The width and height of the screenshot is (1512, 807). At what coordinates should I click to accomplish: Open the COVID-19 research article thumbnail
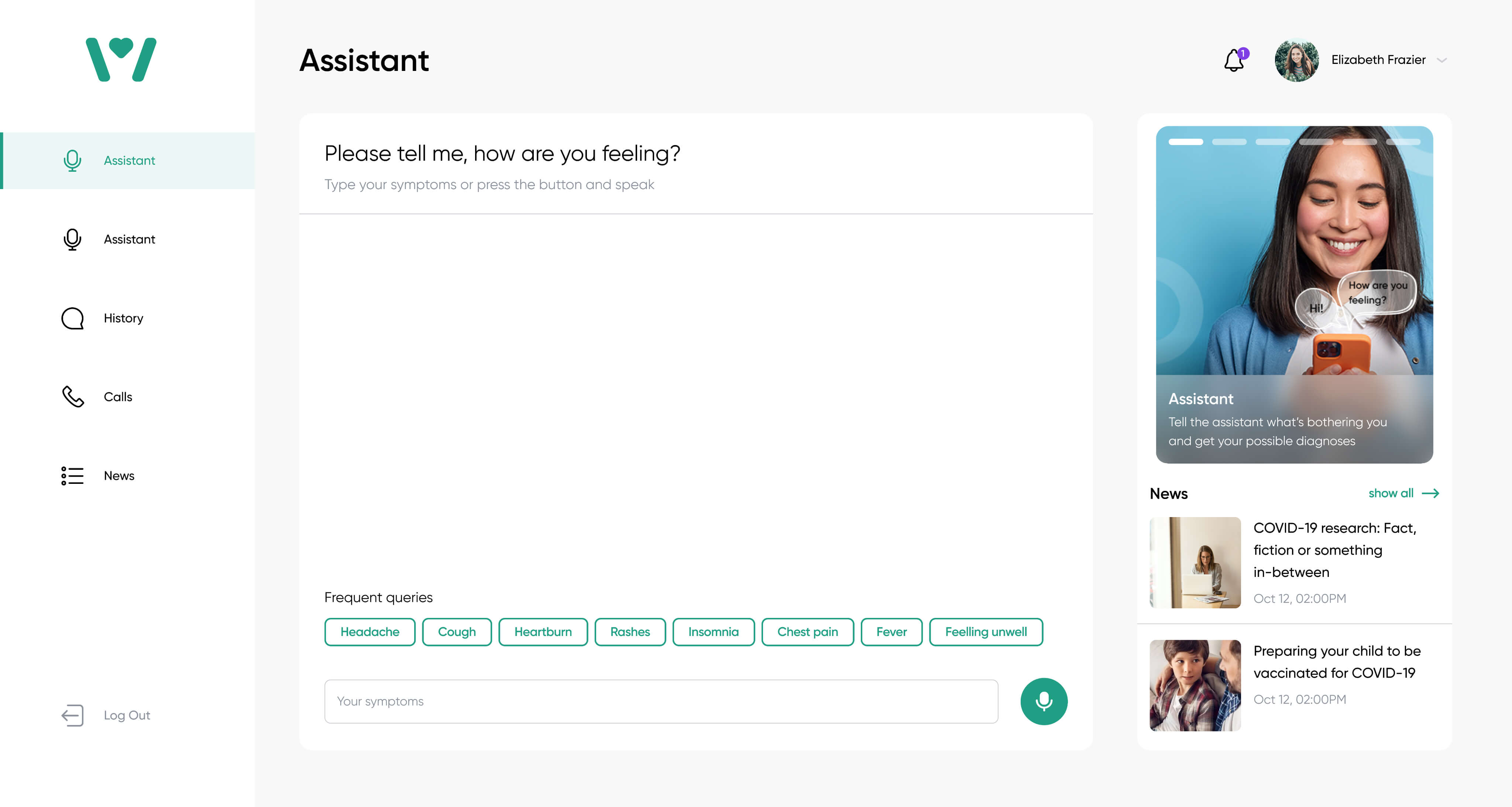[x=1195, y=562]
